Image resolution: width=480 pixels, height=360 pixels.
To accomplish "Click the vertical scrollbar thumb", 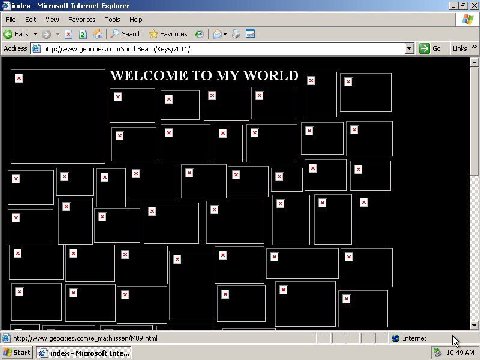I will (x=474, y=121).
